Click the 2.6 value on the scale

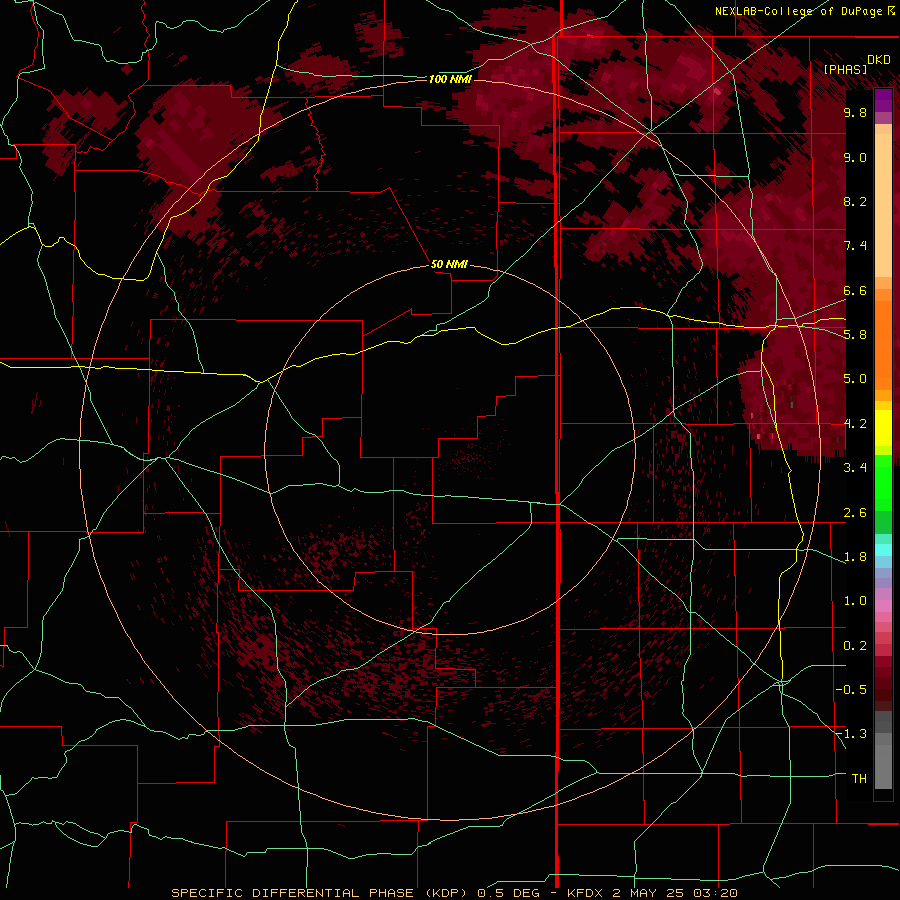[x=855, y=513]
